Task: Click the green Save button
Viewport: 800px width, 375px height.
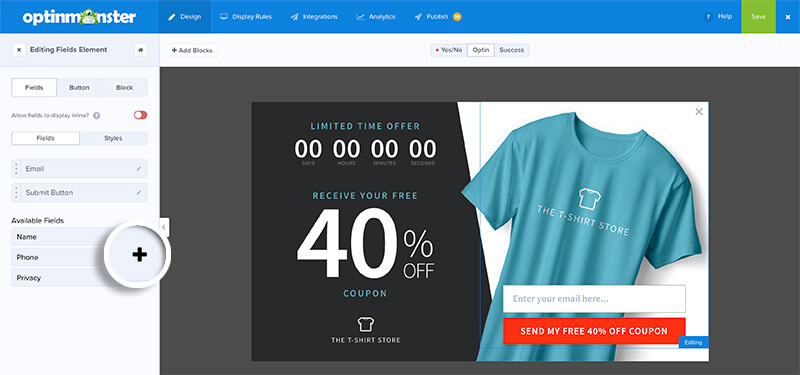Action: 758,17
